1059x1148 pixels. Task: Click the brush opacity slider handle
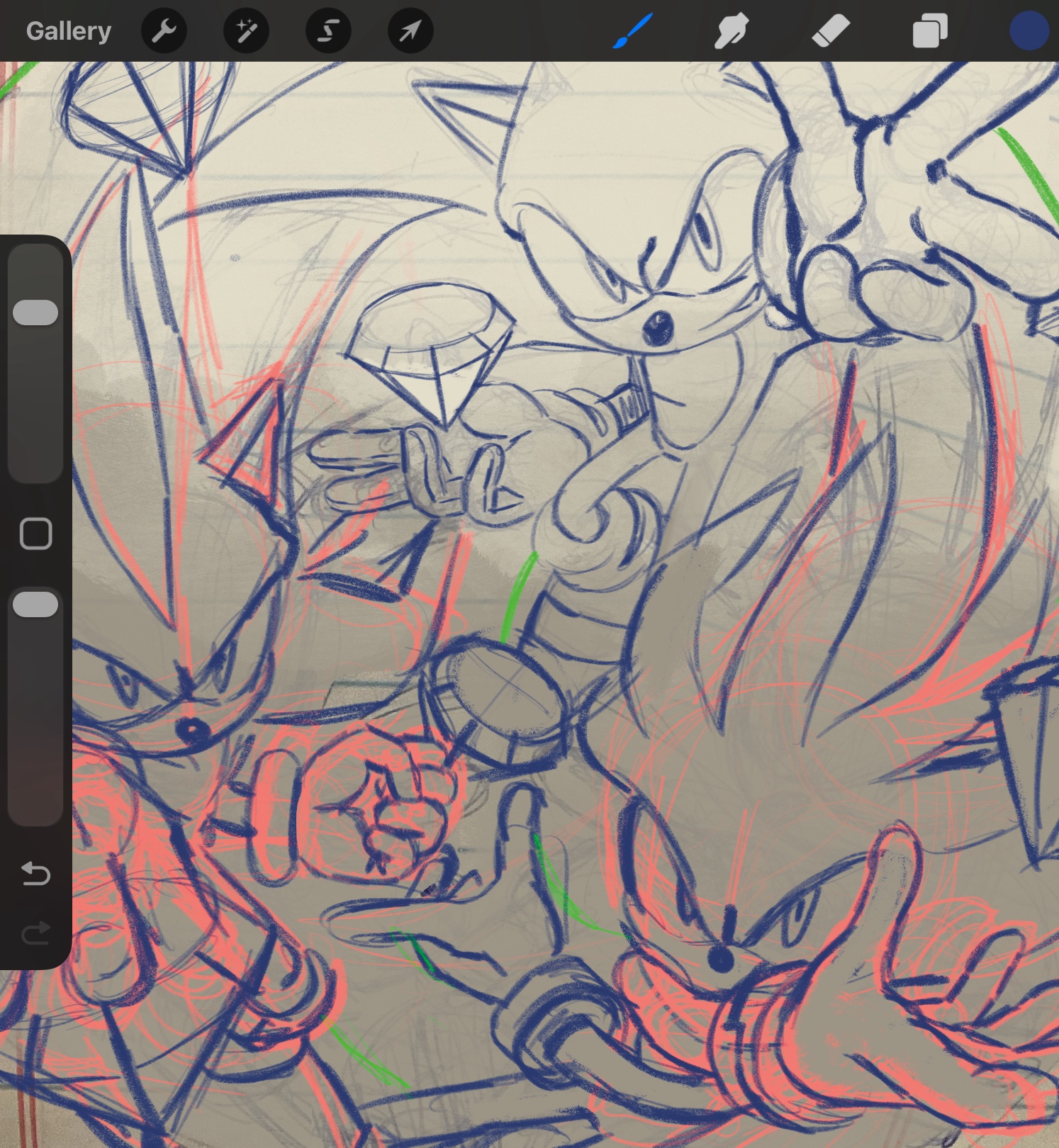(x=35, y=604)
